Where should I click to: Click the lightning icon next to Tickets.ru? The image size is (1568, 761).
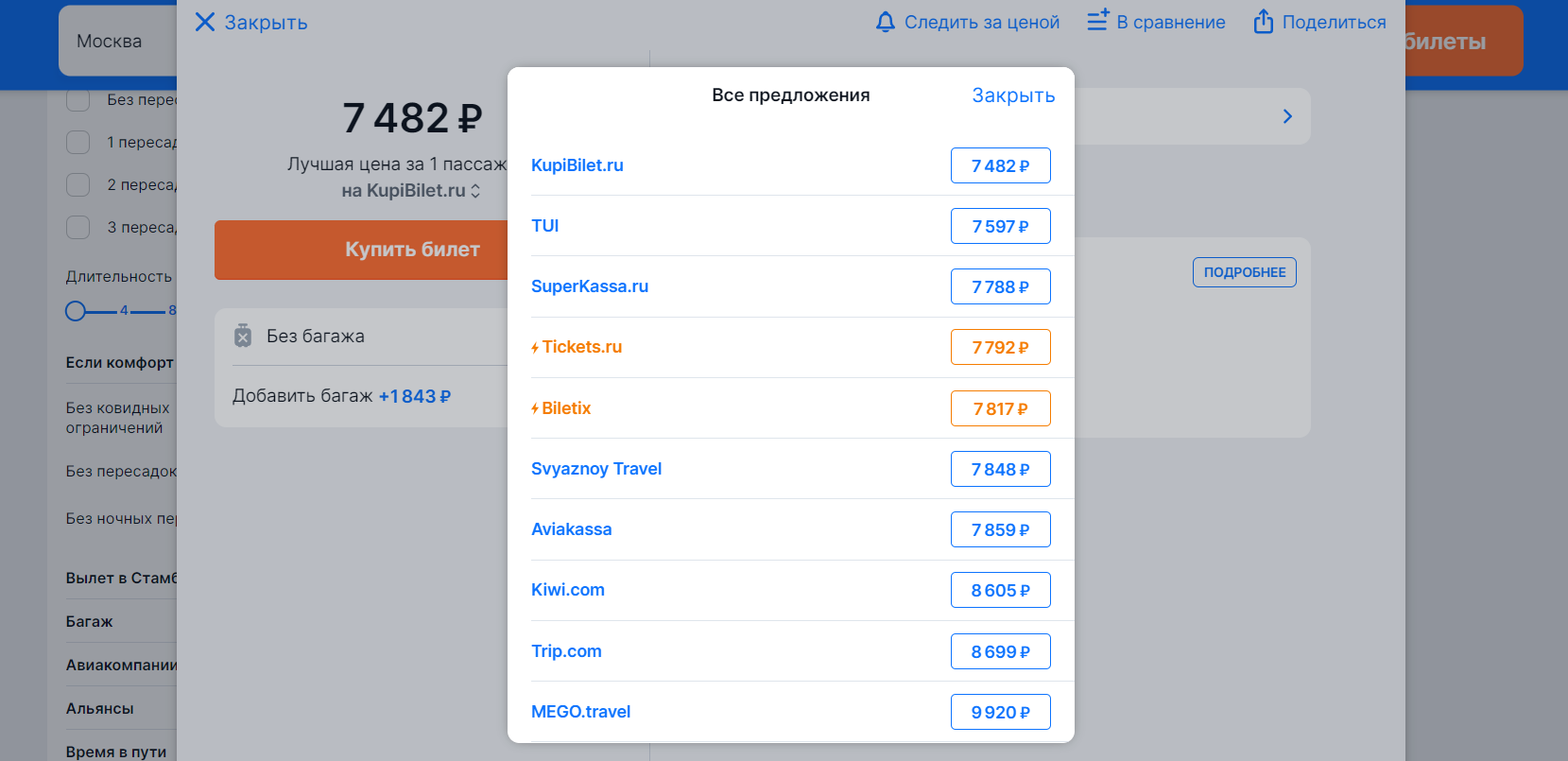coord(535,348)
